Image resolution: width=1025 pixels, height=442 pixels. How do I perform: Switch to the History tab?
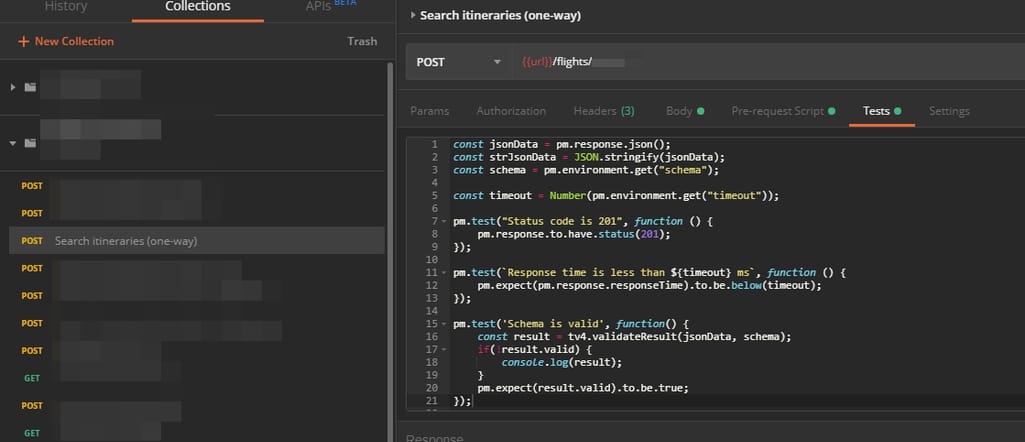(65, 7)
